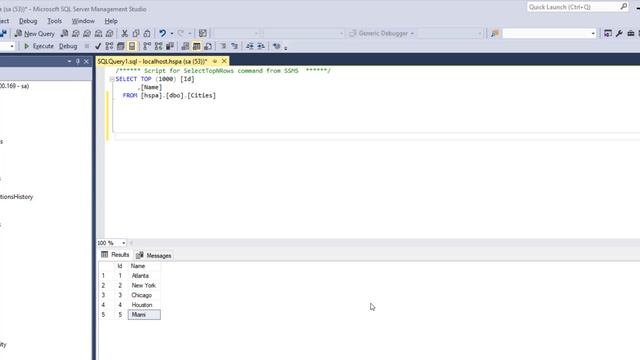The height and width of the screenshot is (360, 640).
Task: Display the Estimated Execution Plan
Action: (109, 46)
